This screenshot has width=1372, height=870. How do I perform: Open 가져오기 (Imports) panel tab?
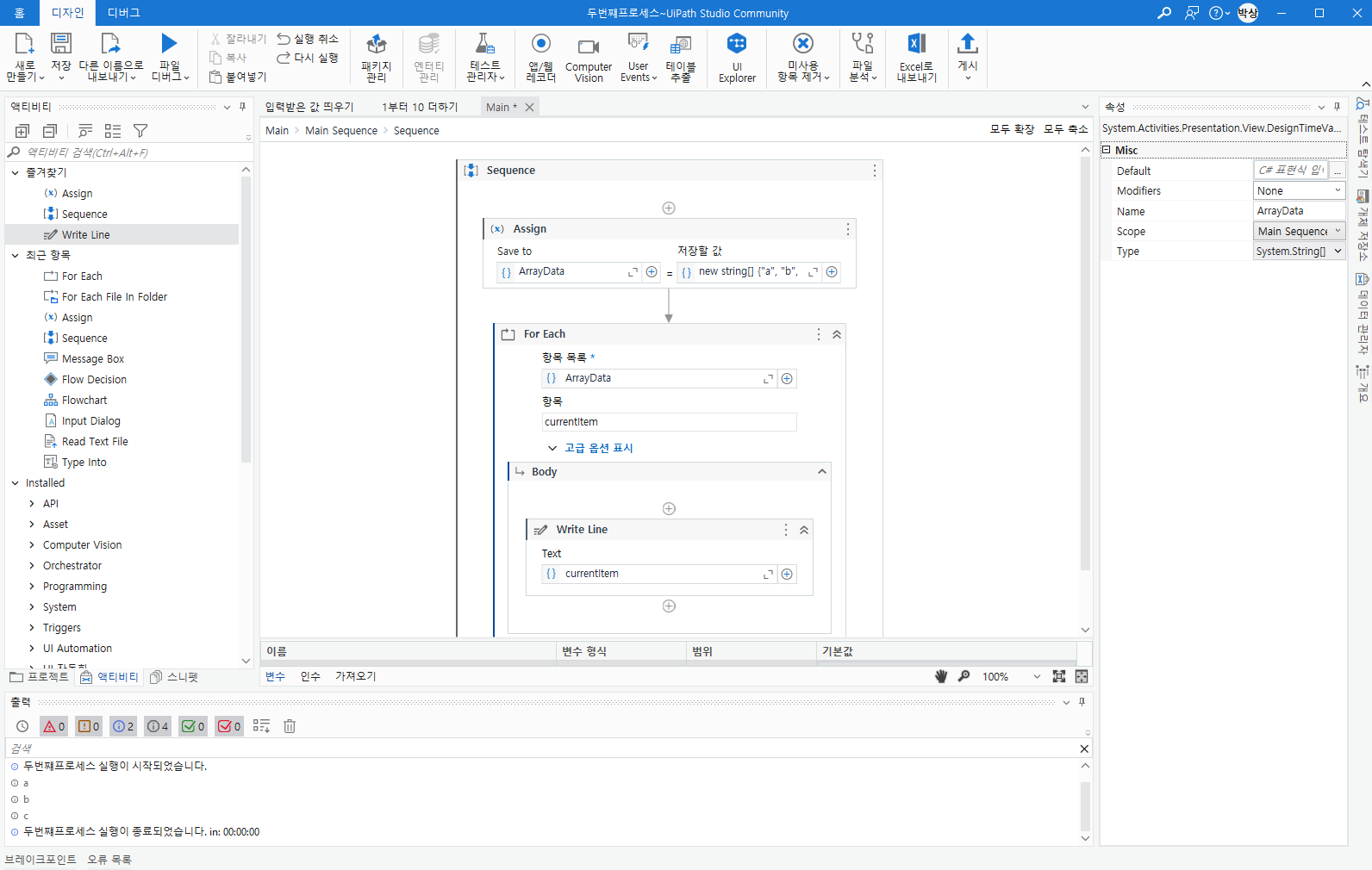tap(356, 676)
